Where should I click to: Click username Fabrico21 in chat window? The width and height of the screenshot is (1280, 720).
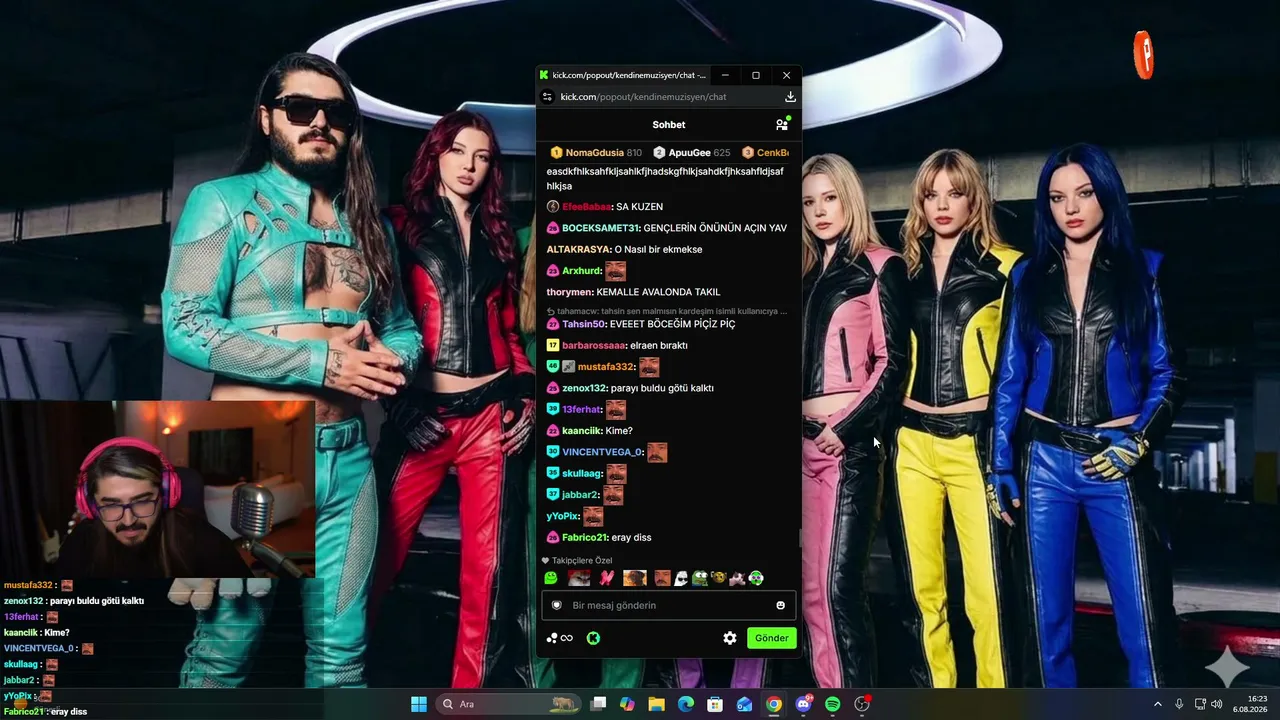click(x=585, y=538)
